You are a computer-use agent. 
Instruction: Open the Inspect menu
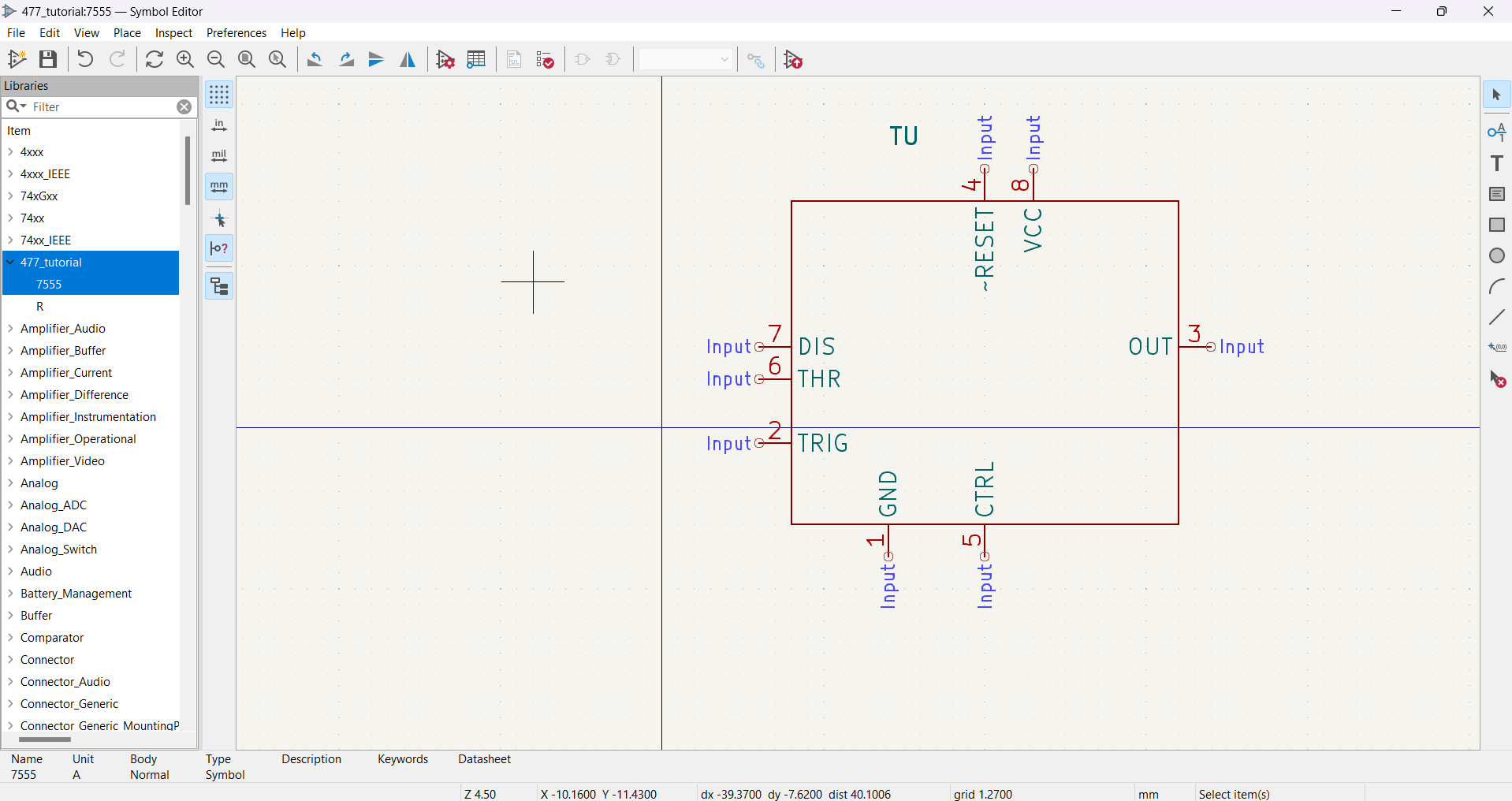point(173,33)
